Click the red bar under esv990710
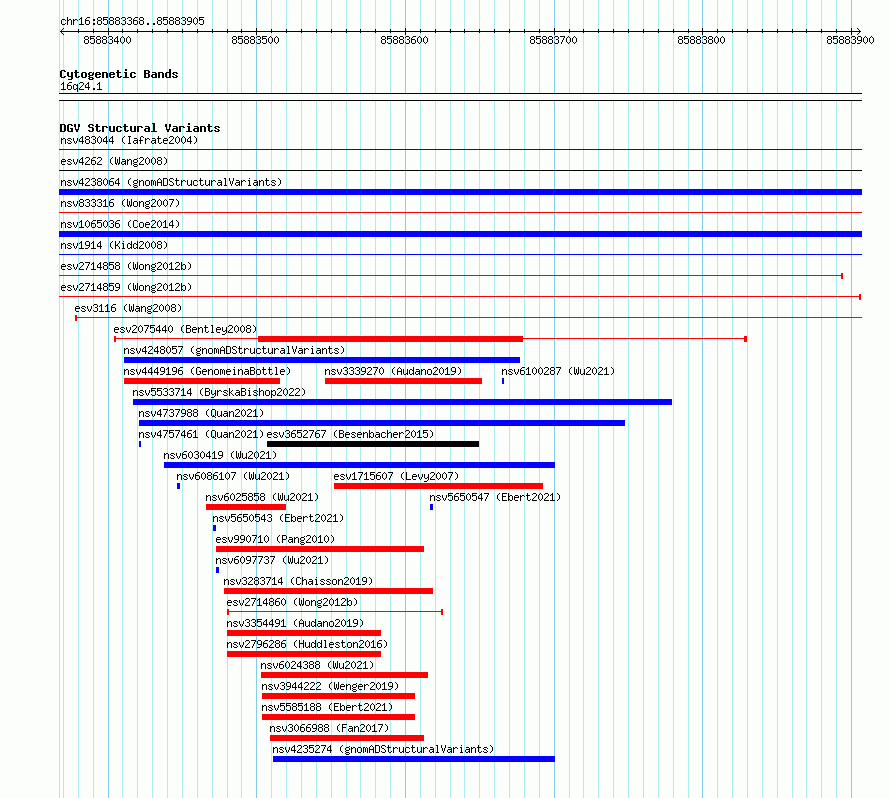890x798 pixels. pos(320,549)
